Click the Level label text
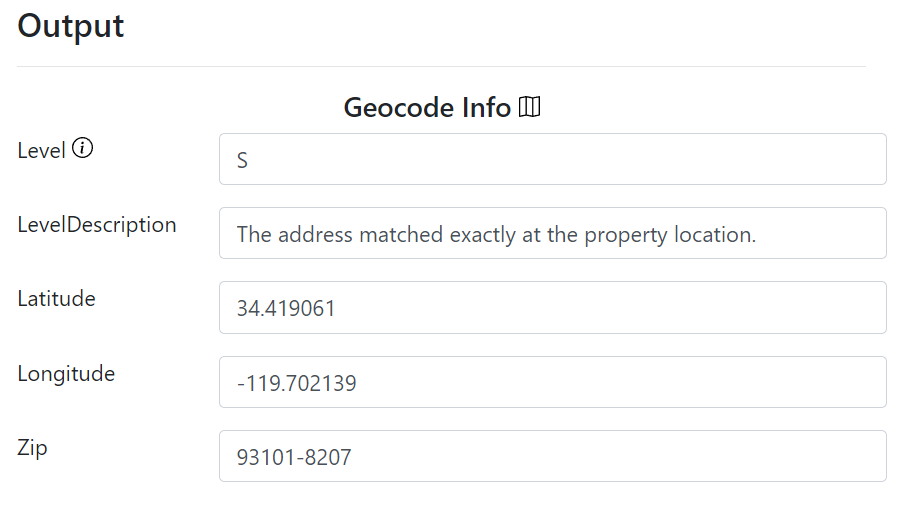The height and width of the screenshot is (517, 897). pyautogui.click(x=41, y=150)
